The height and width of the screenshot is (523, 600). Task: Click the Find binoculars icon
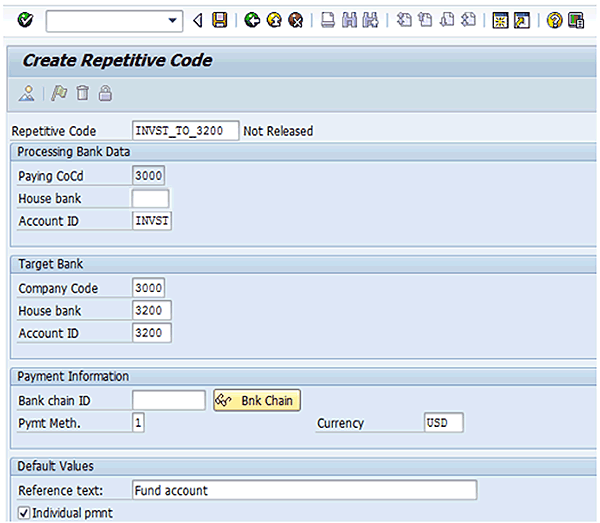[349, 20]
